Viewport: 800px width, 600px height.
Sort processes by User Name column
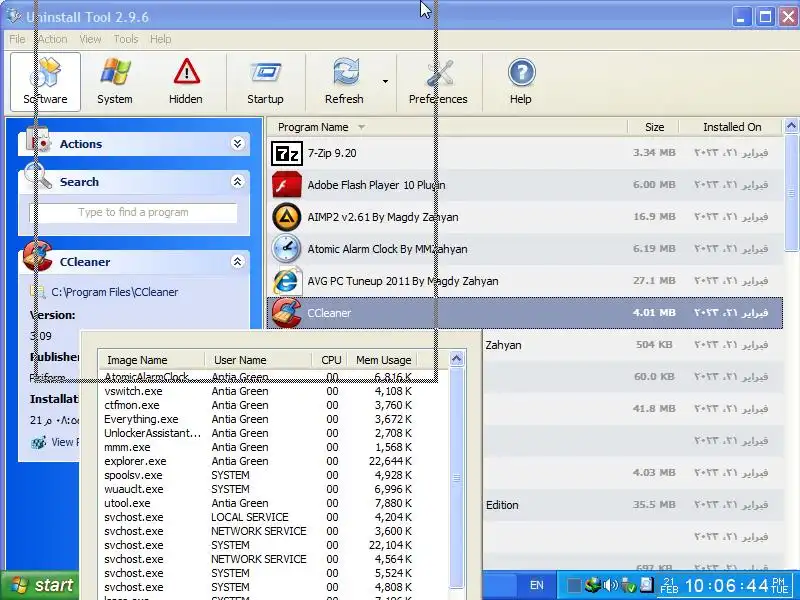[x=258, y=360]
